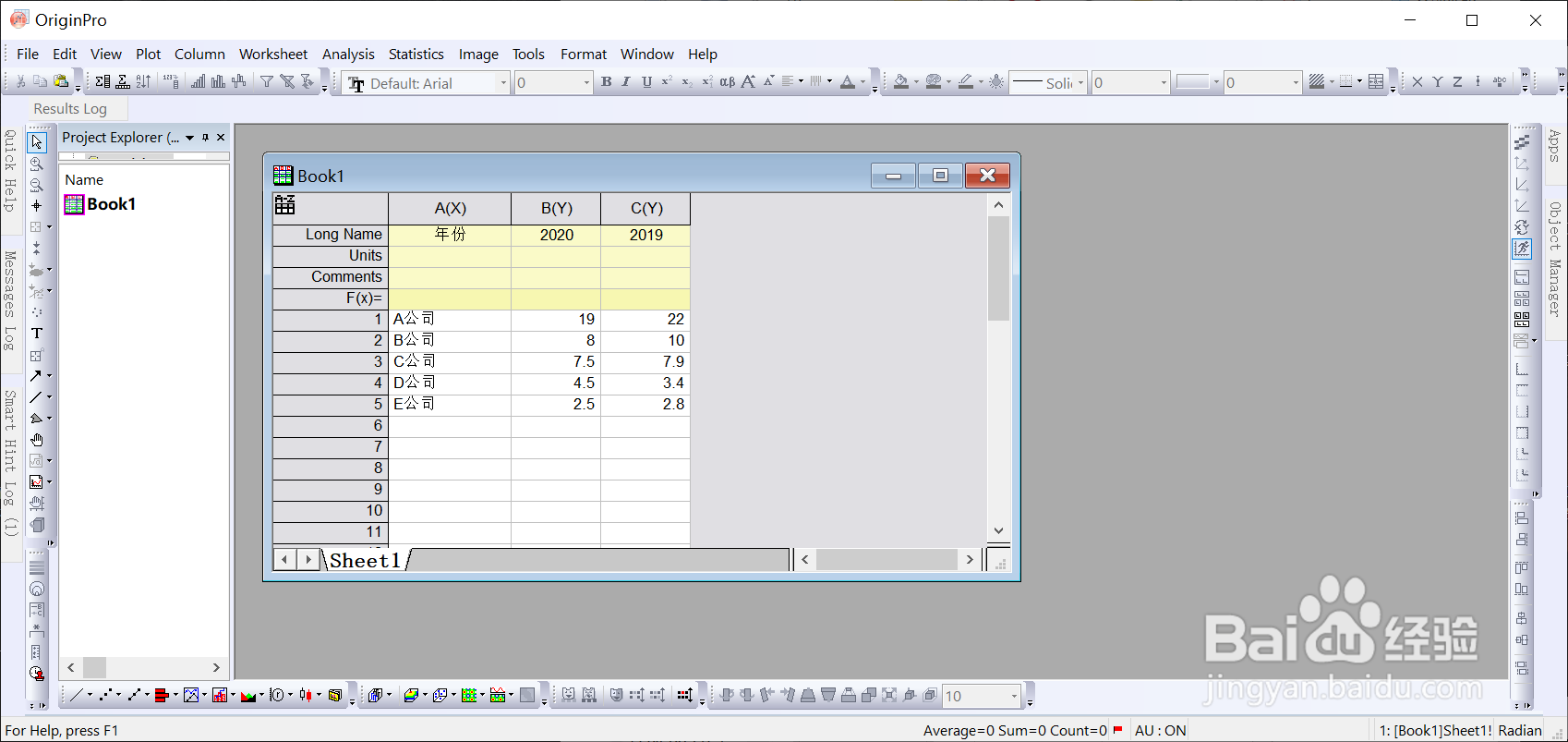Screen dimensions: 1568x742
Task: Open the Apps side panel tab
Action: 1555,145
